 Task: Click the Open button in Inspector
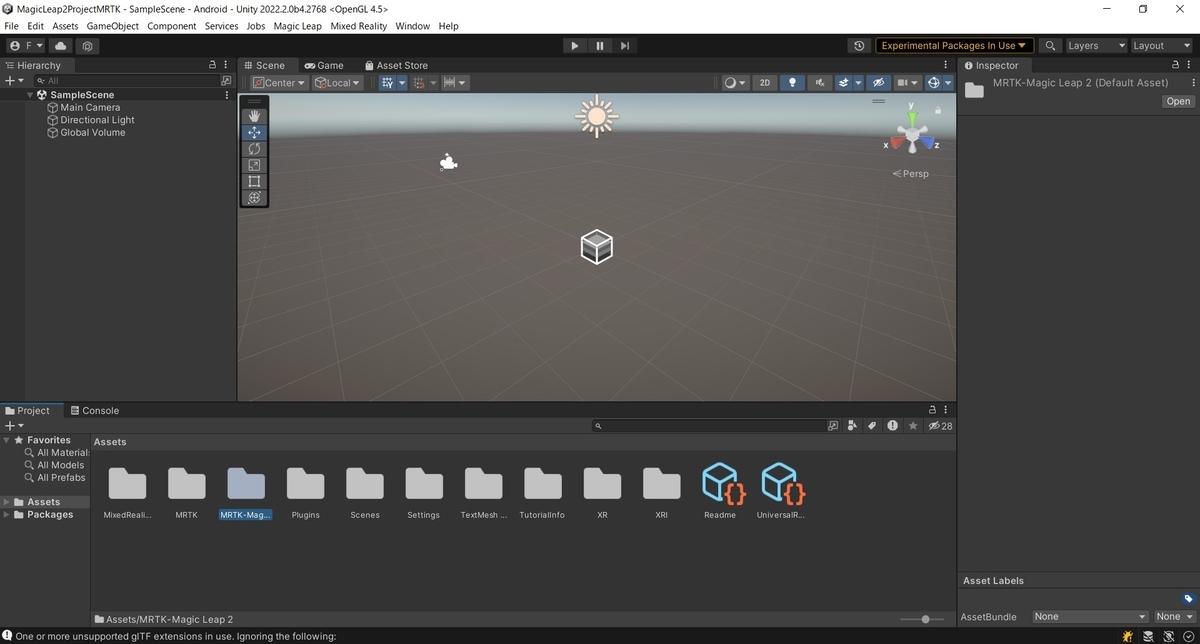click(1178, 101)
